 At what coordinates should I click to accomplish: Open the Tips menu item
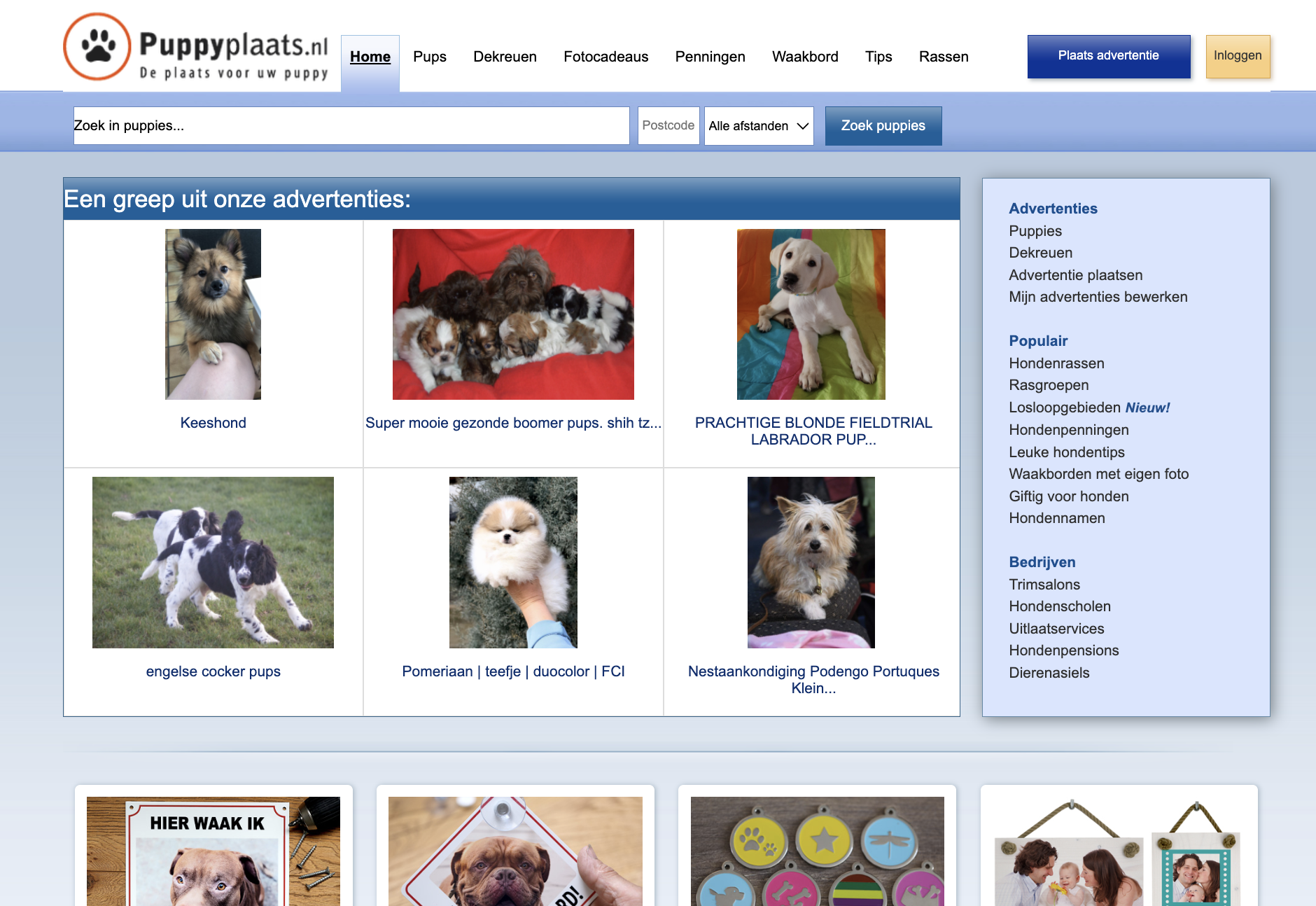coord(878,57)
